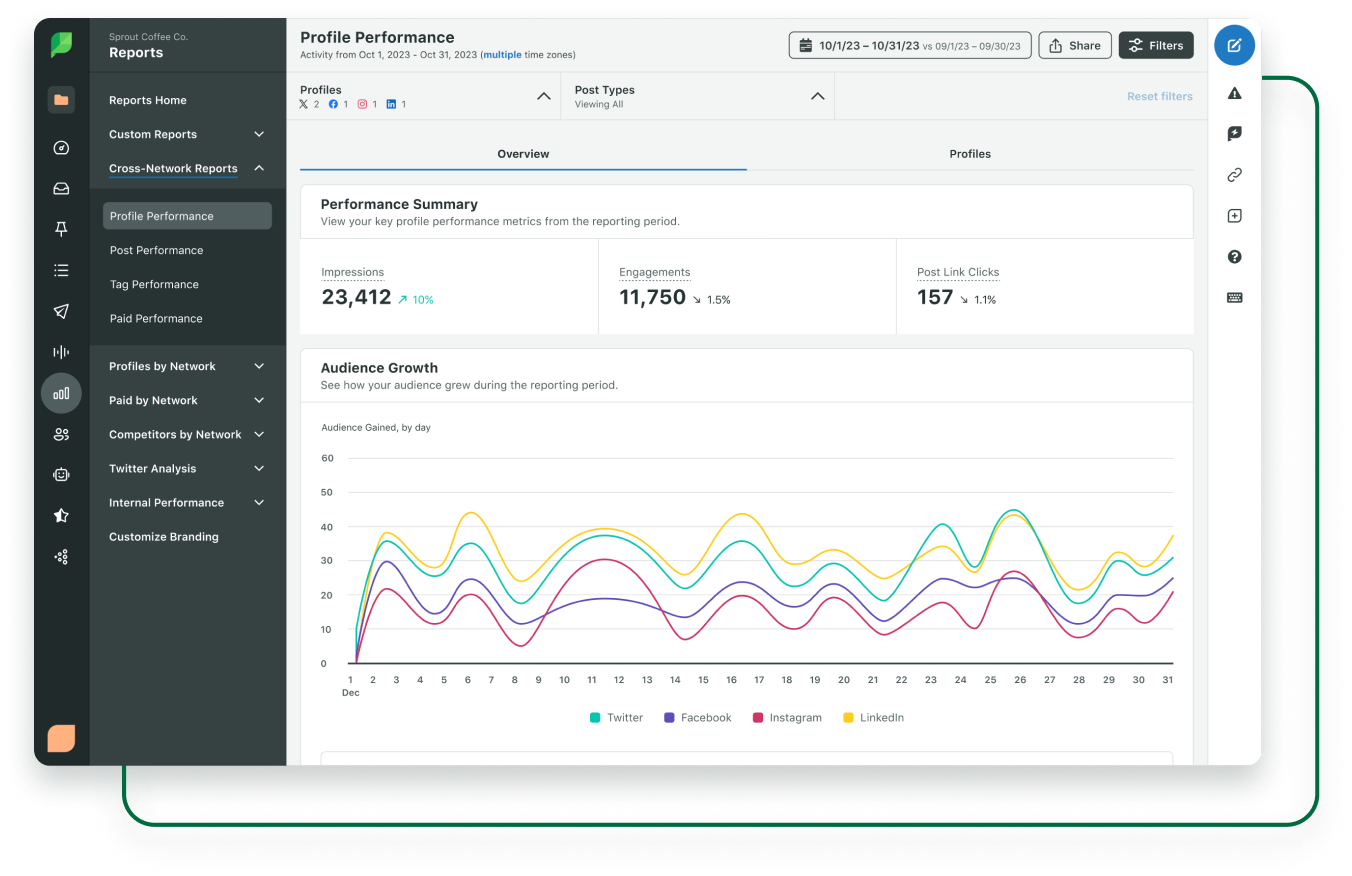This screenshot has width=1352, height=876.
Task: Expand Profiles by Network section
Action: coord(259,366)
